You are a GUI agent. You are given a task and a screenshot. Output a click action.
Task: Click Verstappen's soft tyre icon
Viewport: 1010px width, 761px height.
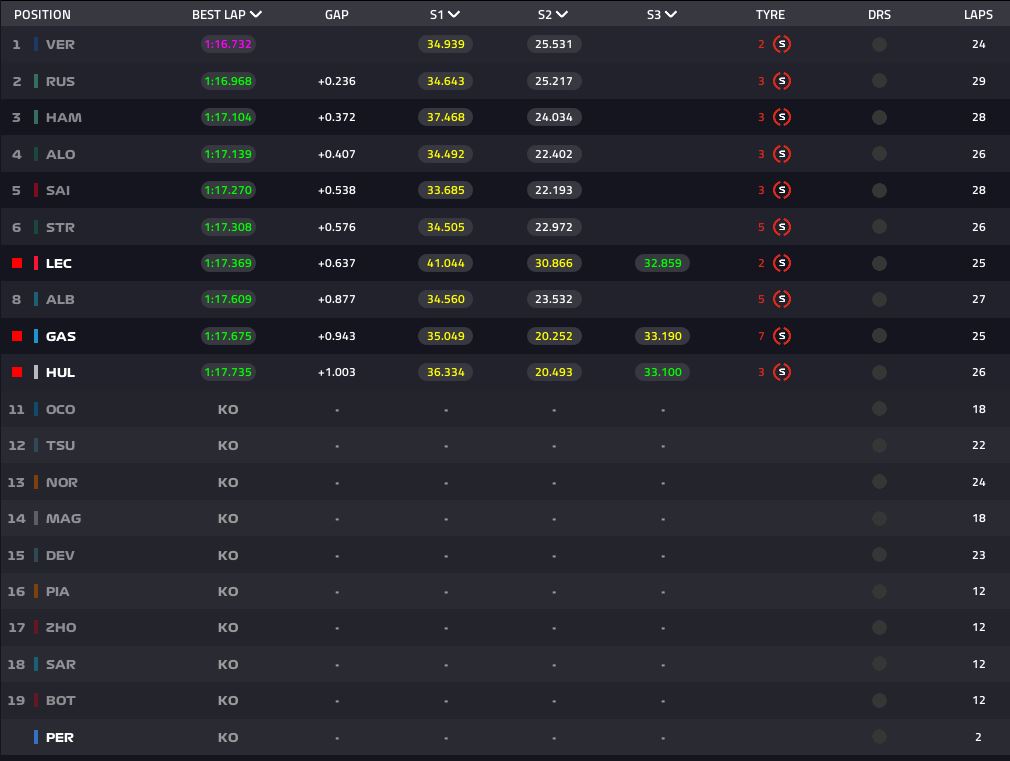point(782,44)
